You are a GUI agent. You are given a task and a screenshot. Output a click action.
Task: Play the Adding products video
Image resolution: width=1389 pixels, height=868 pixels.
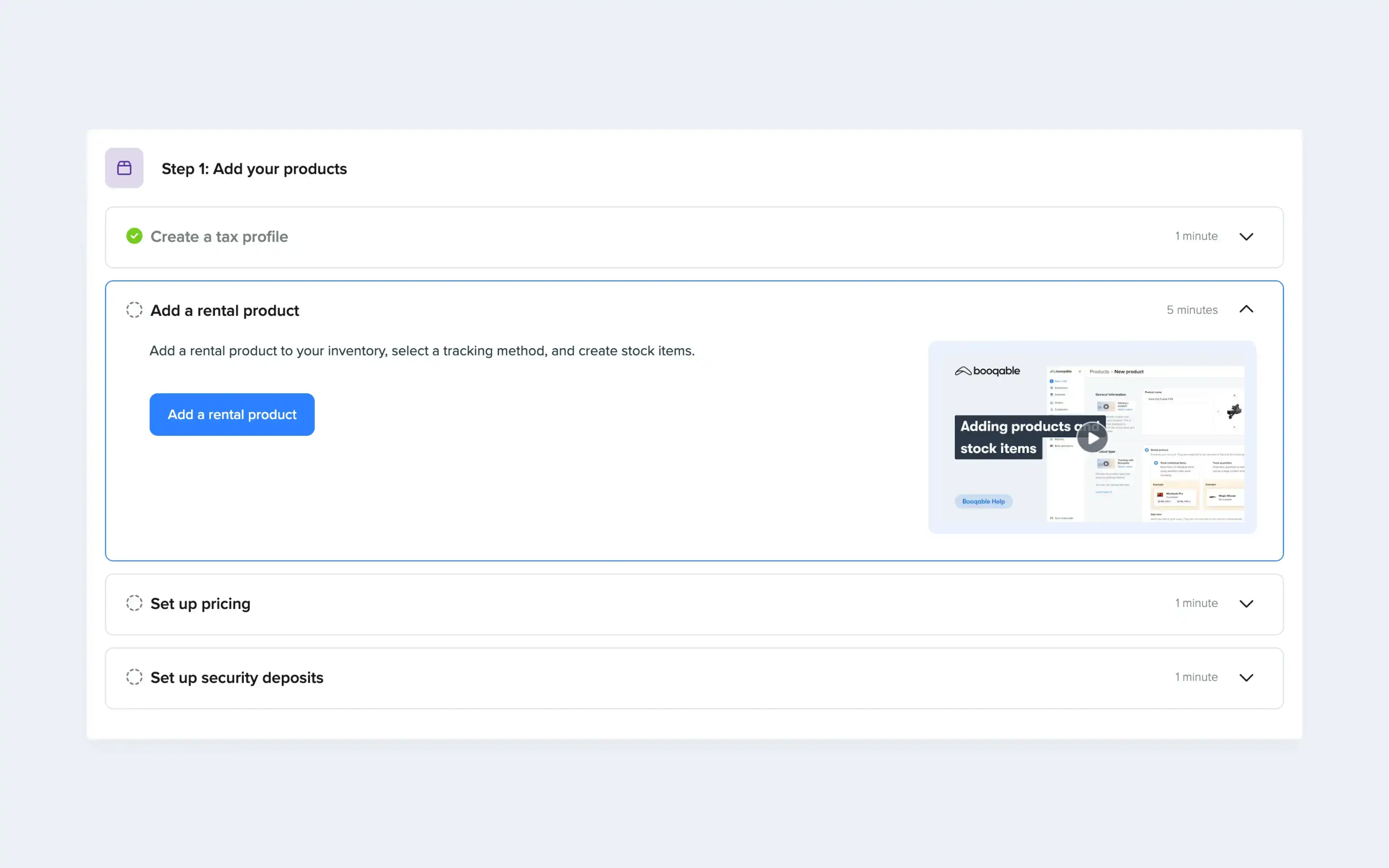(x=1092, y=439)
